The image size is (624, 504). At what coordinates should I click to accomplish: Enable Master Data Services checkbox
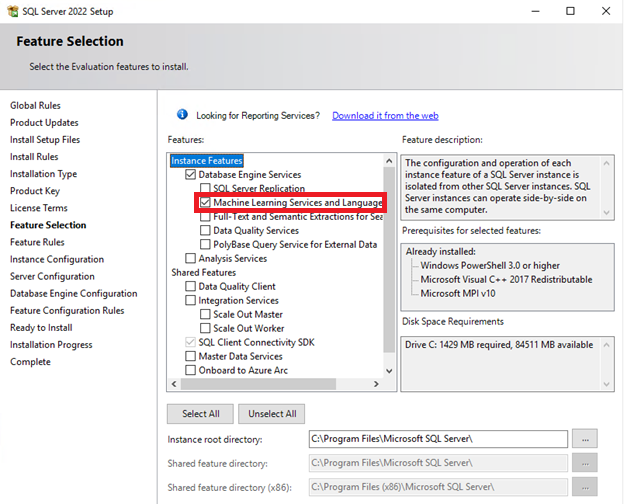(x=191, y=356)
